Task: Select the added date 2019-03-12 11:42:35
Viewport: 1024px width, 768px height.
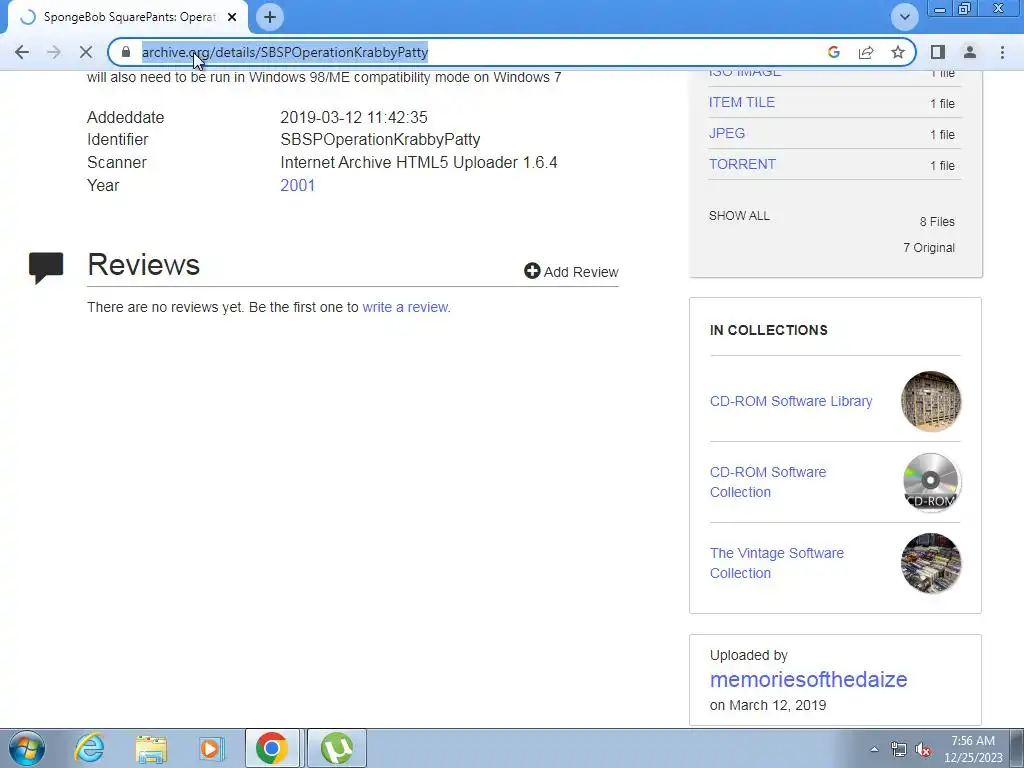Action: [354, 118]
